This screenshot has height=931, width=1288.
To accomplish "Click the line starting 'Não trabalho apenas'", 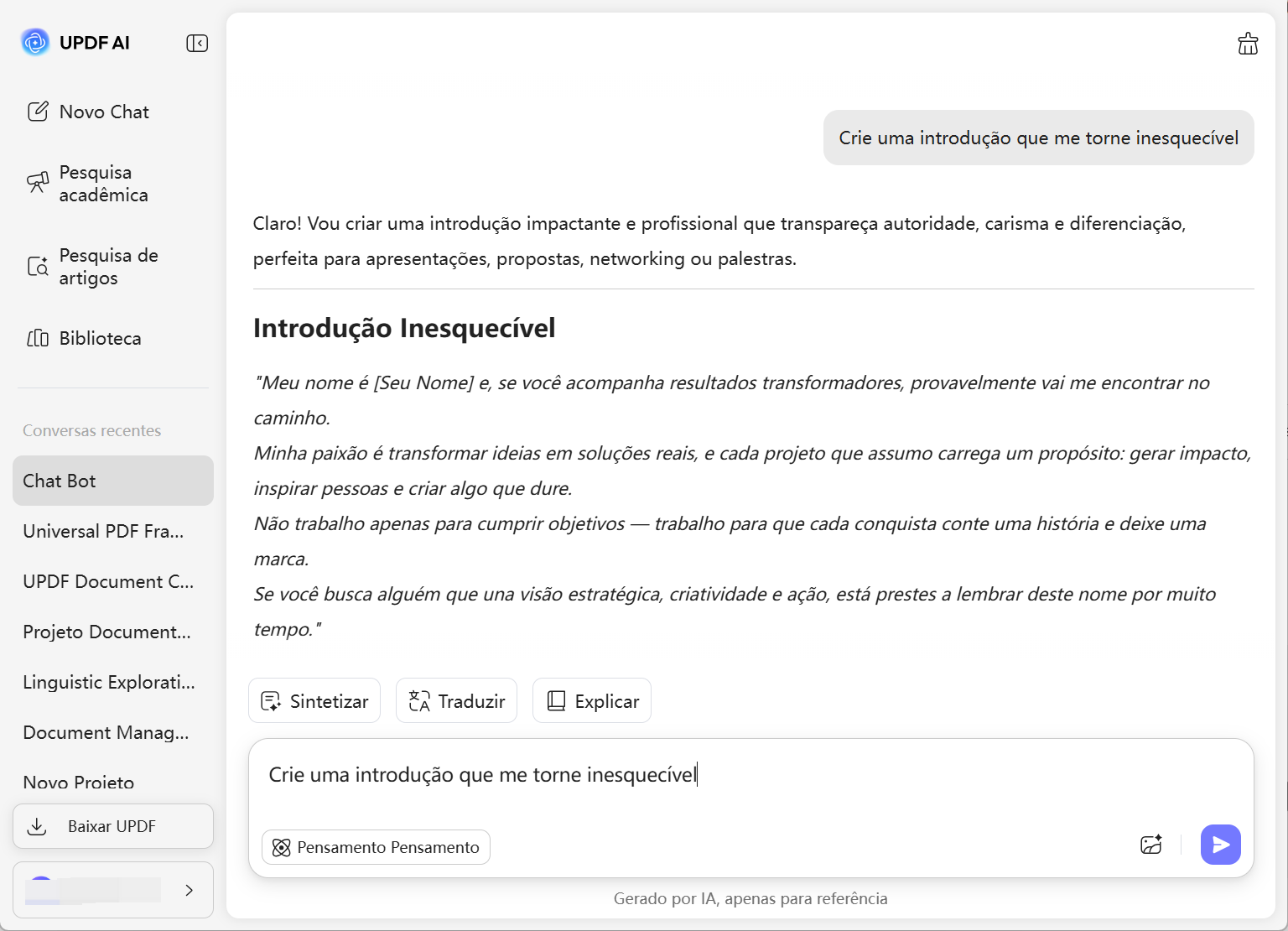I will (x=730, y=541).
